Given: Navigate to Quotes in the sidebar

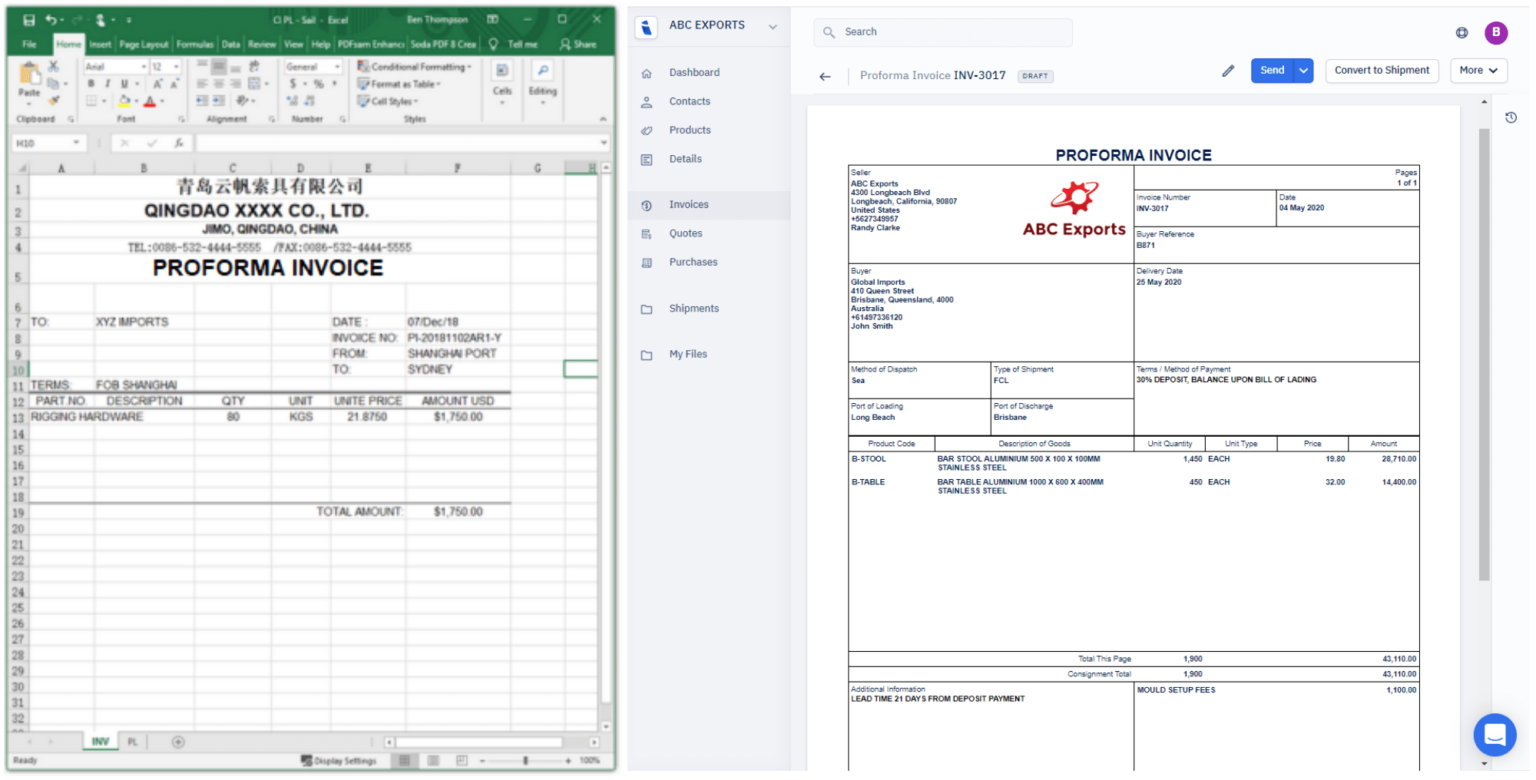Looking at the screenshot, I should tap(685, 233).
